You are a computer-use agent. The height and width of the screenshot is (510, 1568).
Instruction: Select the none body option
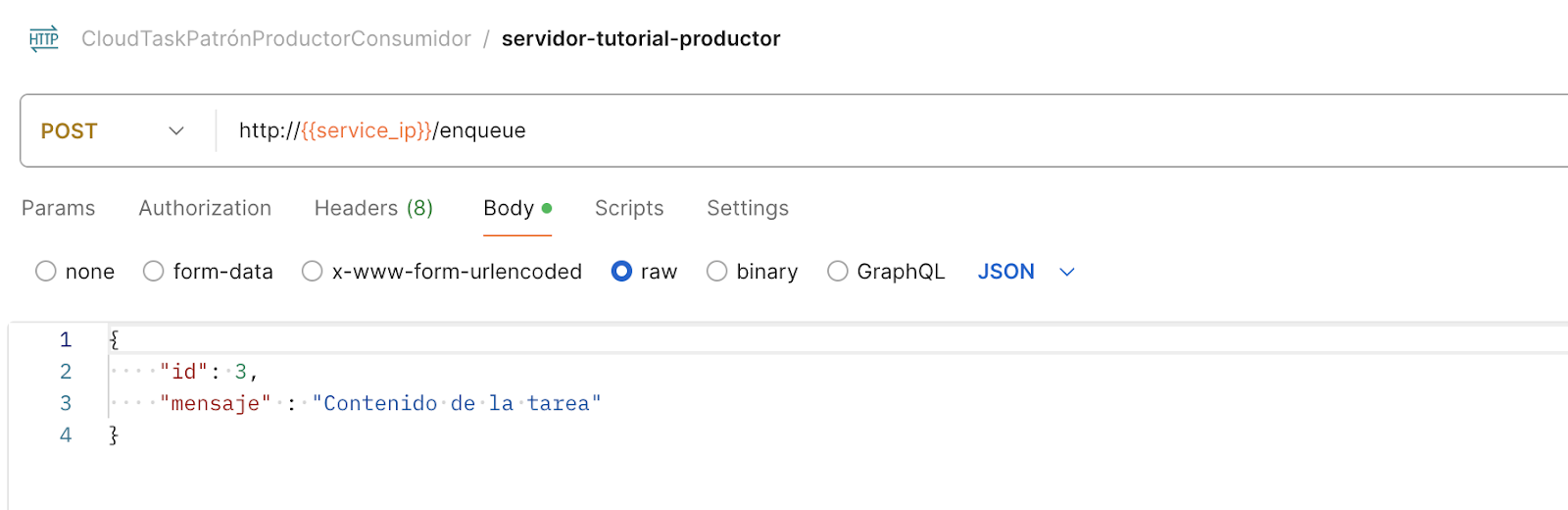pyautogui.click(x=46, y=272)
